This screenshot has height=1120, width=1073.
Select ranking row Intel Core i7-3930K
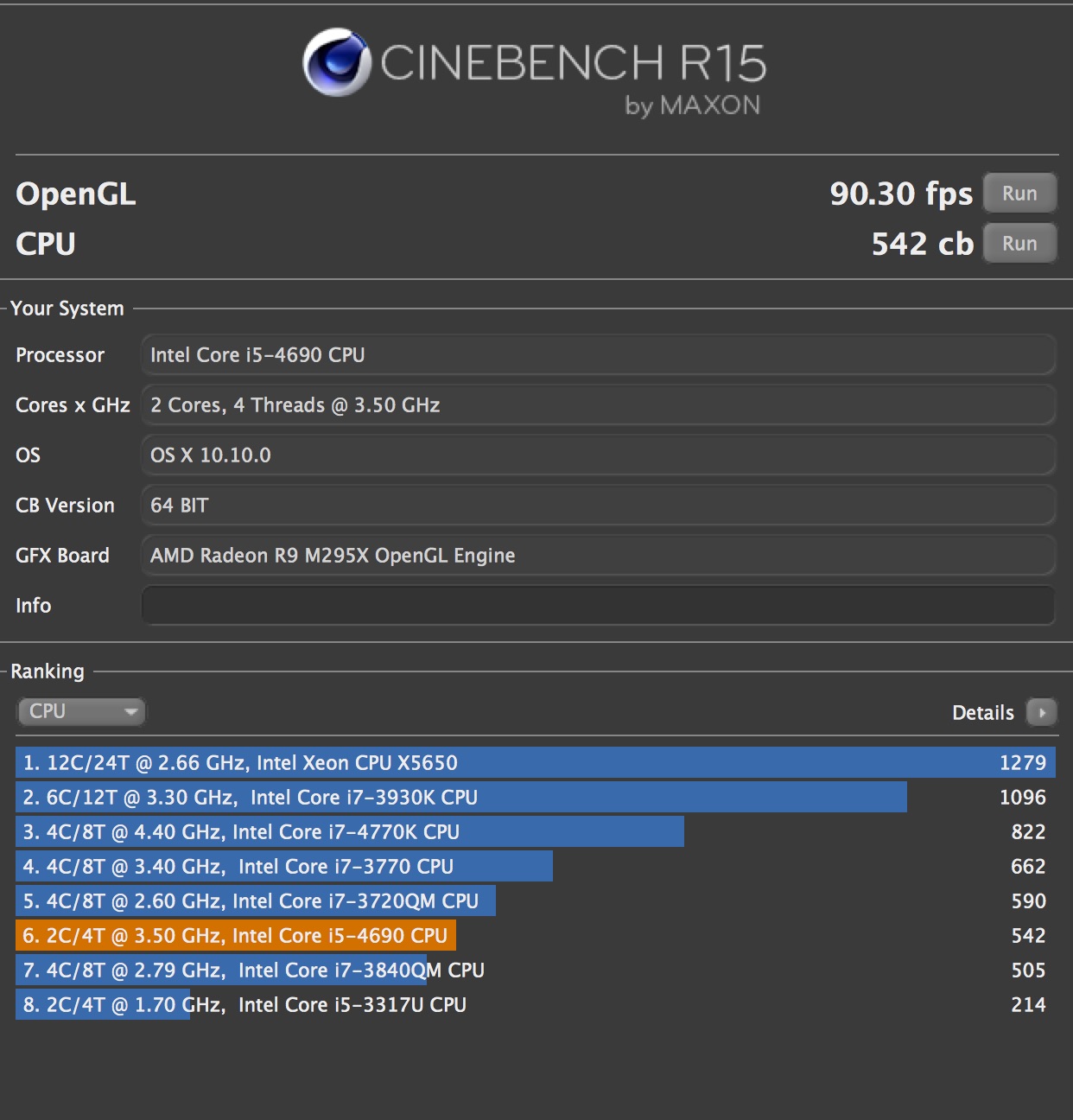536,797
